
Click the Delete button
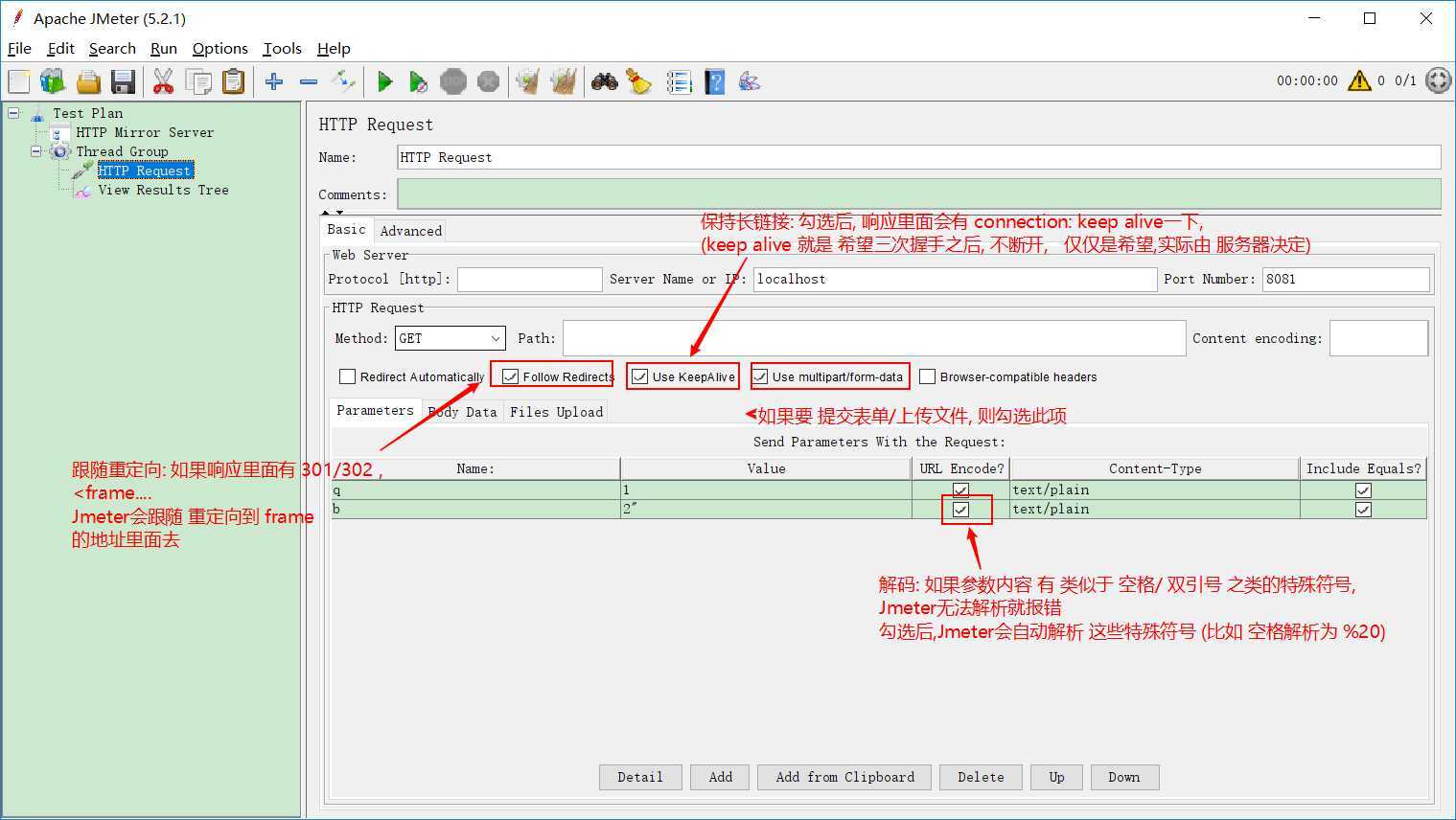click(x=981, y=777)
